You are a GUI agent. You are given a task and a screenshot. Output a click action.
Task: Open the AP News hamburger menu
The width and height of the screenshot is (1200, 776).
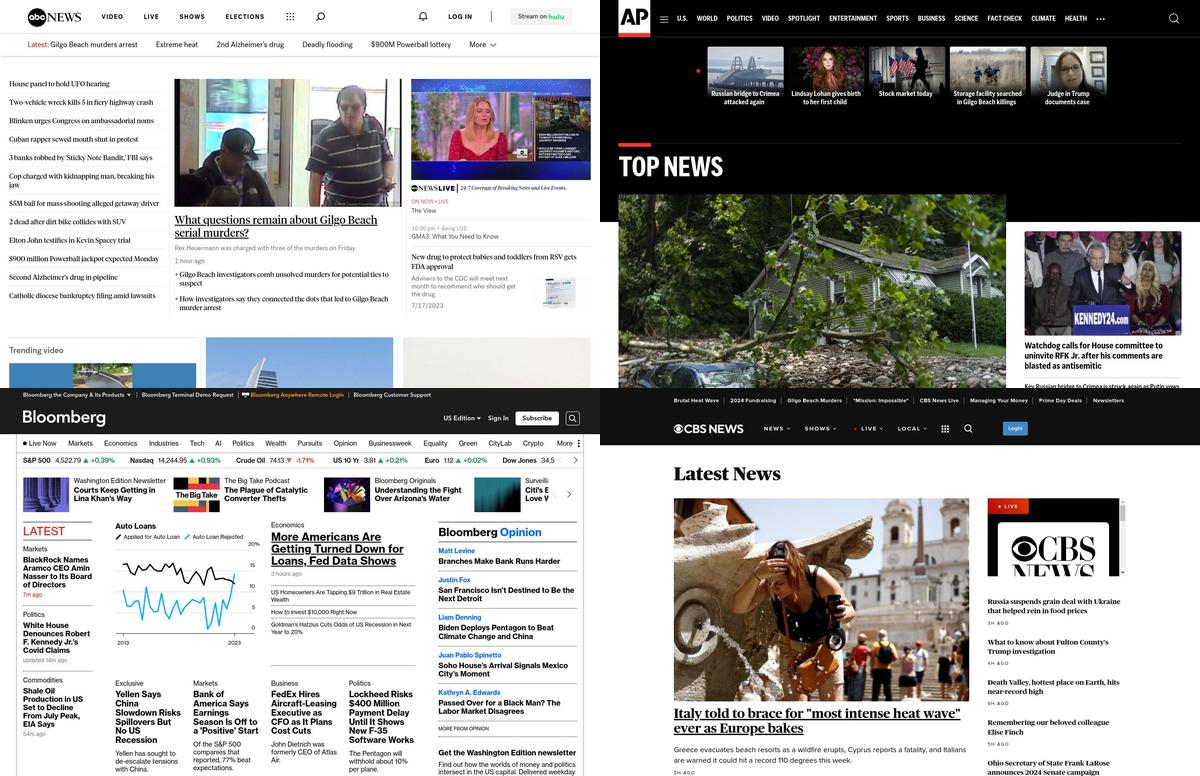[x=664, y=19]
